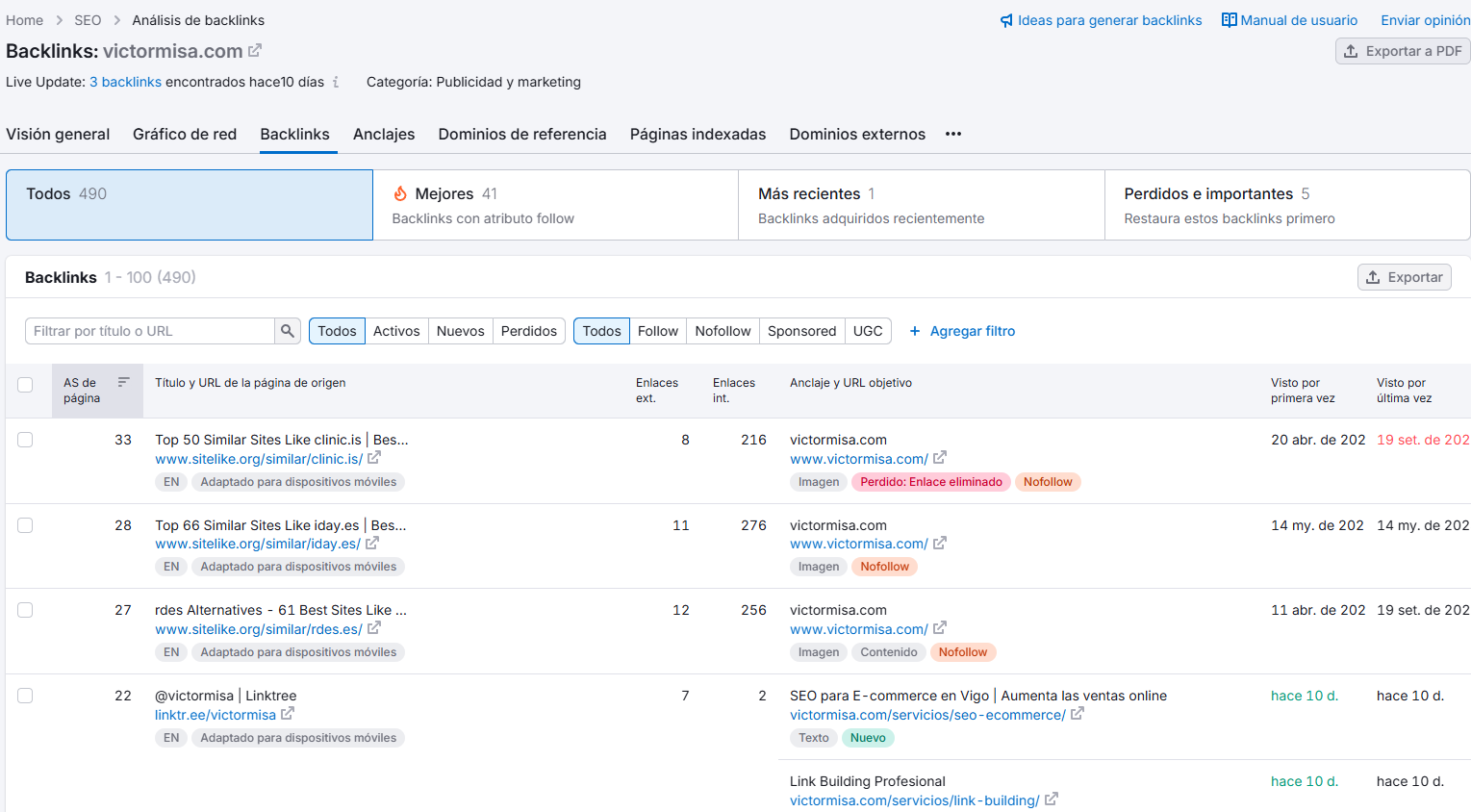1471x812 pixels.
Task: Open the Anclajes tab
Action: point(384,134)
